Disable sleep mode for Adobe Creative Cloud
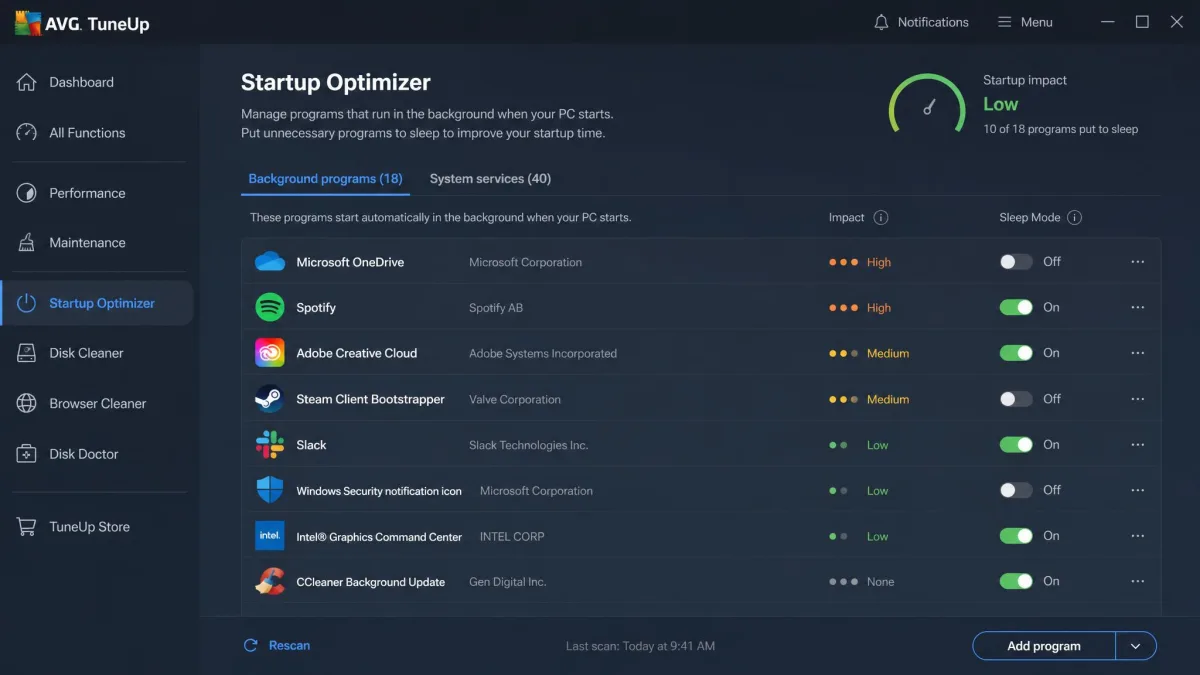Image resolution: width=1200 pixels, height=675 pixels. pos(1016,353)
